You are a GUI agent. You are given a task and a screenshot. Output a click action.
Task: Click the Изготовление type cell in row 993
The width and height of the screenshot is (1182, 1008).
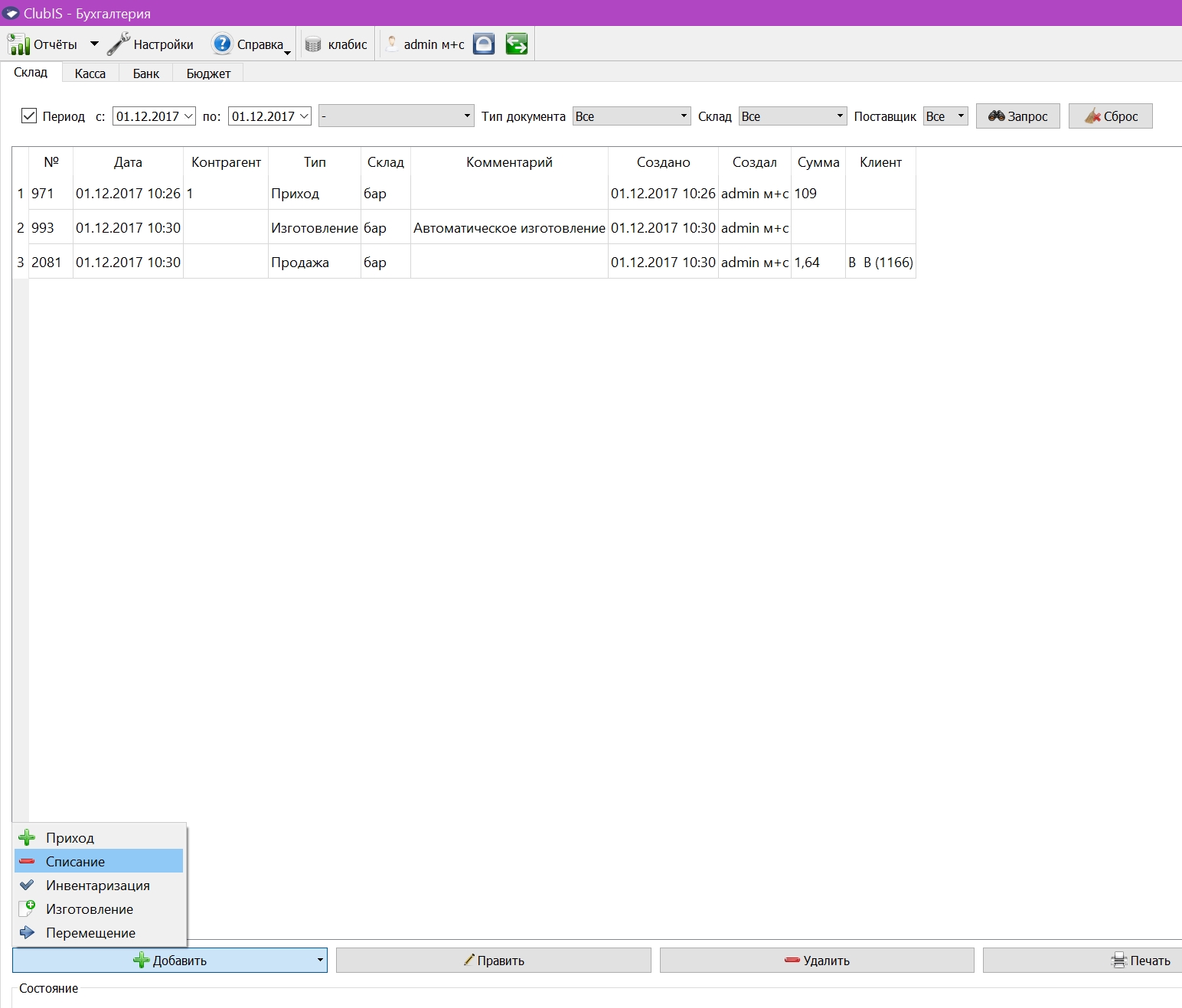coord(315,228)
